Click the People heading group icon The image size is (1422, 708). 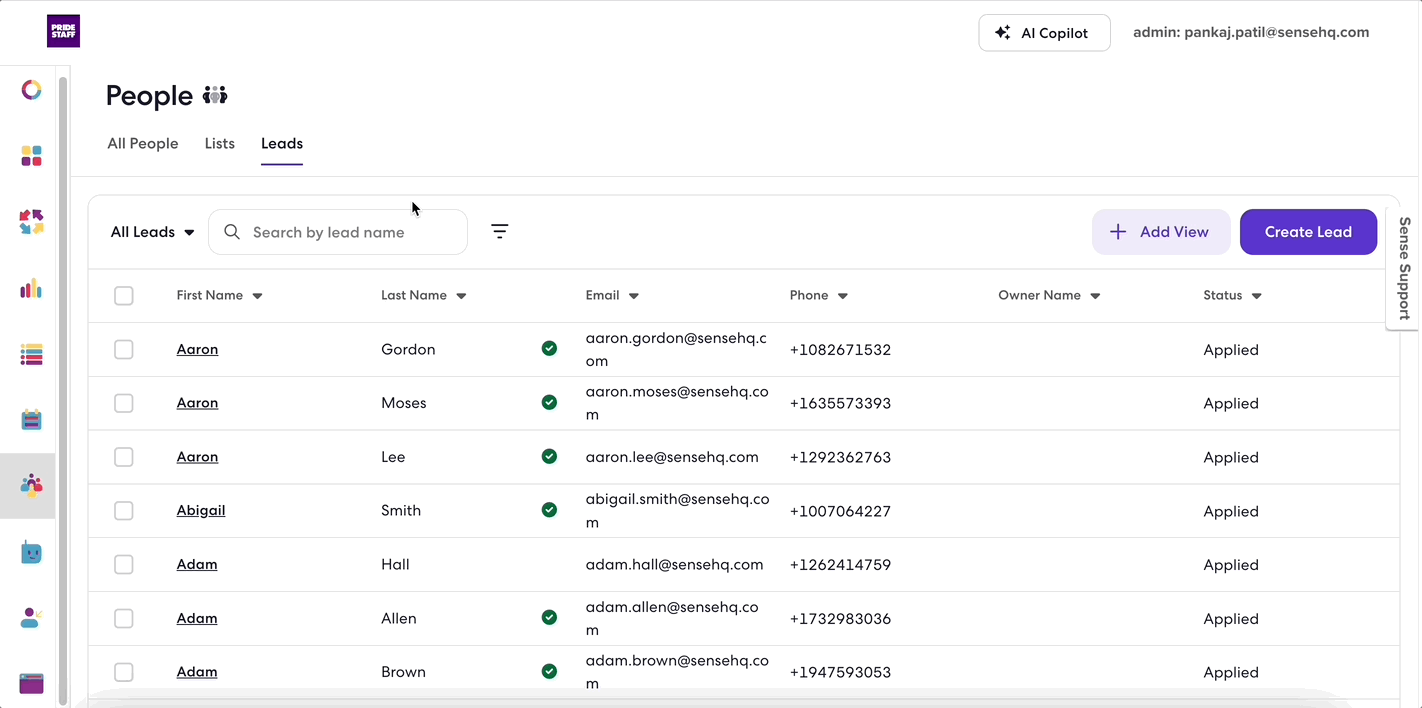(x=215, y=95)
